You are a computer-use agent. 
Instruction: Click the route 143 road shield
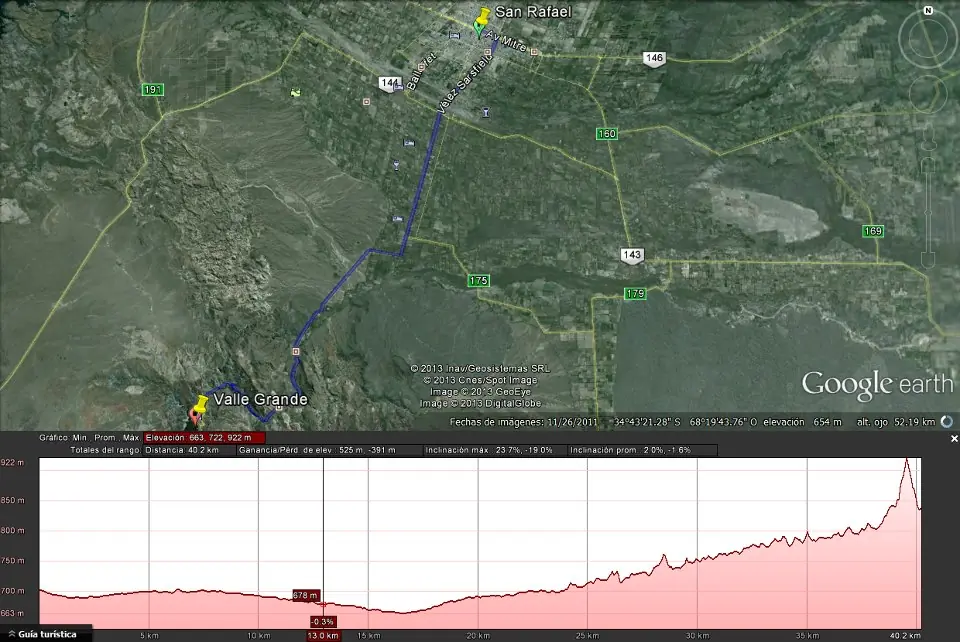coord(632,255)
